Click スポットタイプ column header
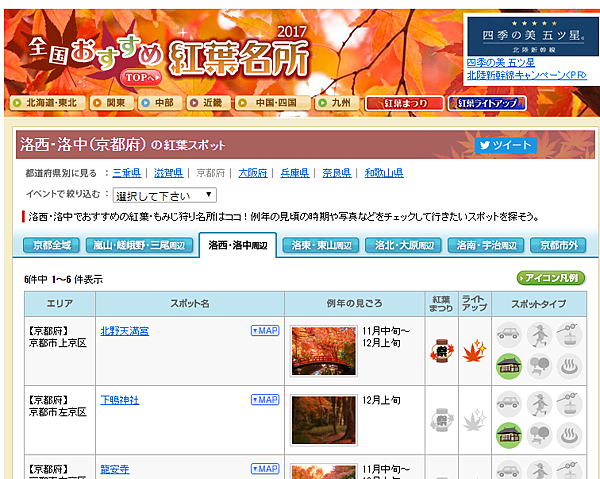The height and width of the screenshot is (479, 600). [x=539, y=304]
